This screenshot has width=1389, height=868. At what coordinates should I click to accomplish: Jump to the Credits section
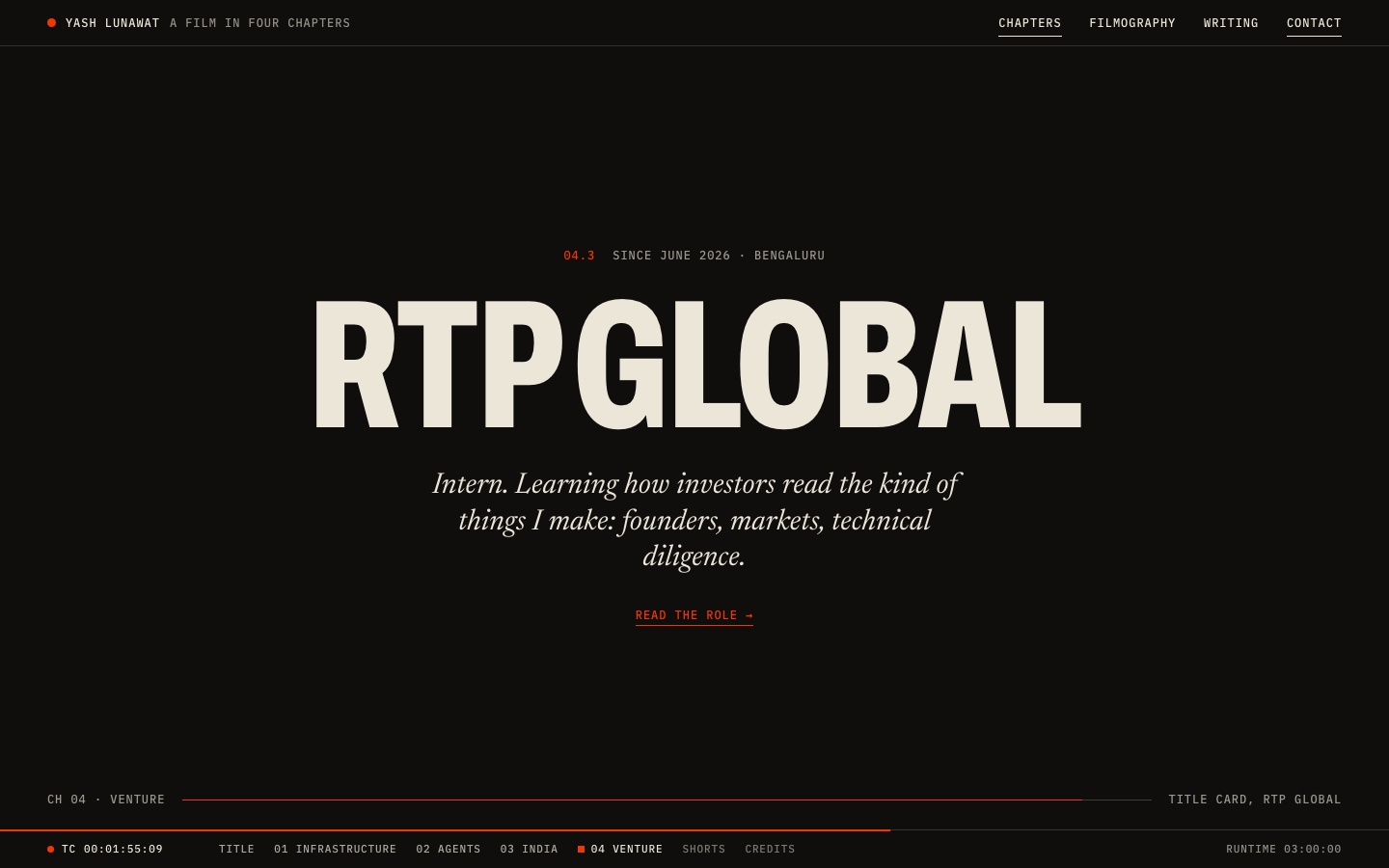pyautogui.click(x=770, y=850)
